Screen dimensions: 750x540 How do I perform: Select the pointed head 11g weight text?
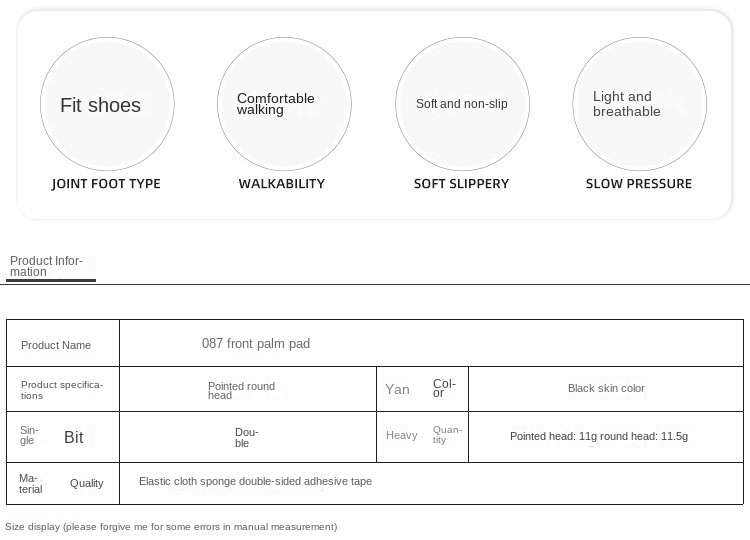(598, 436)
